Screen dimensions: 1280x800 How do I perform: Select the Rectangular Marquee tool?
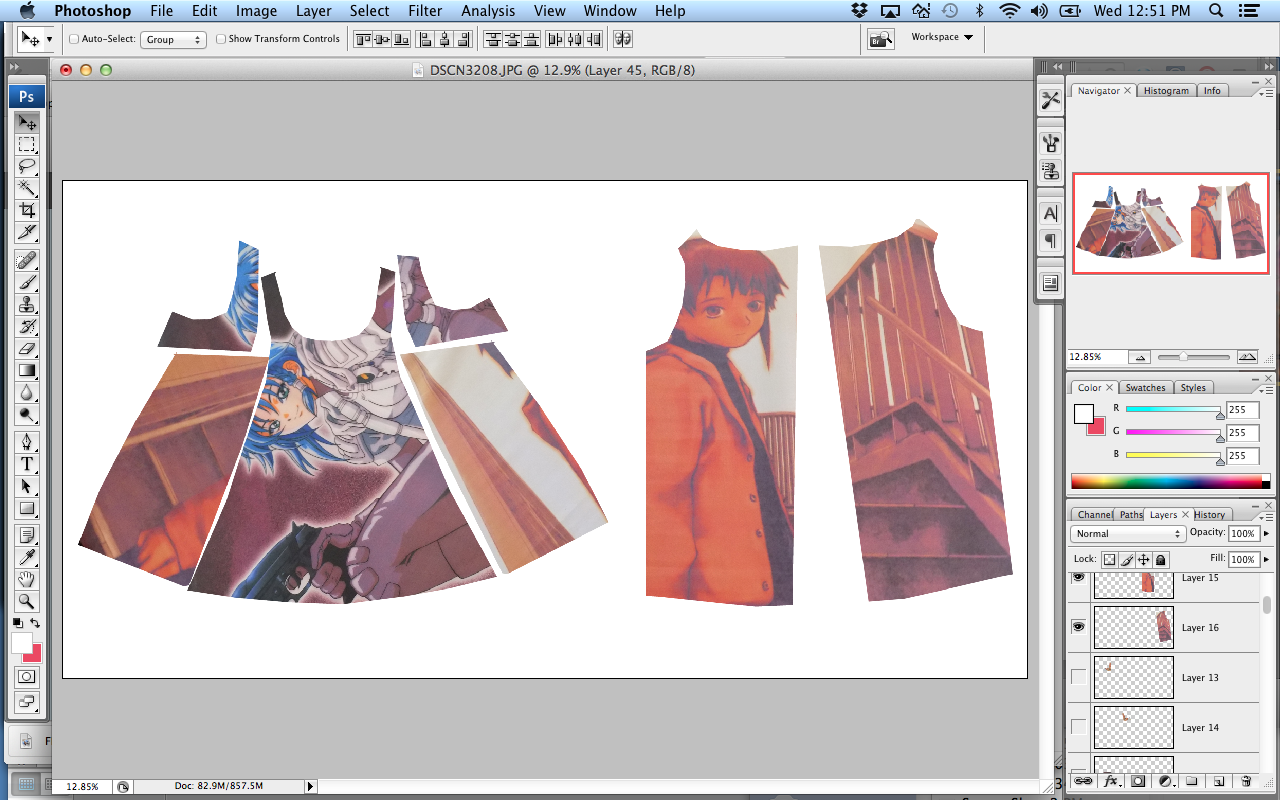[x=27, y=145]
